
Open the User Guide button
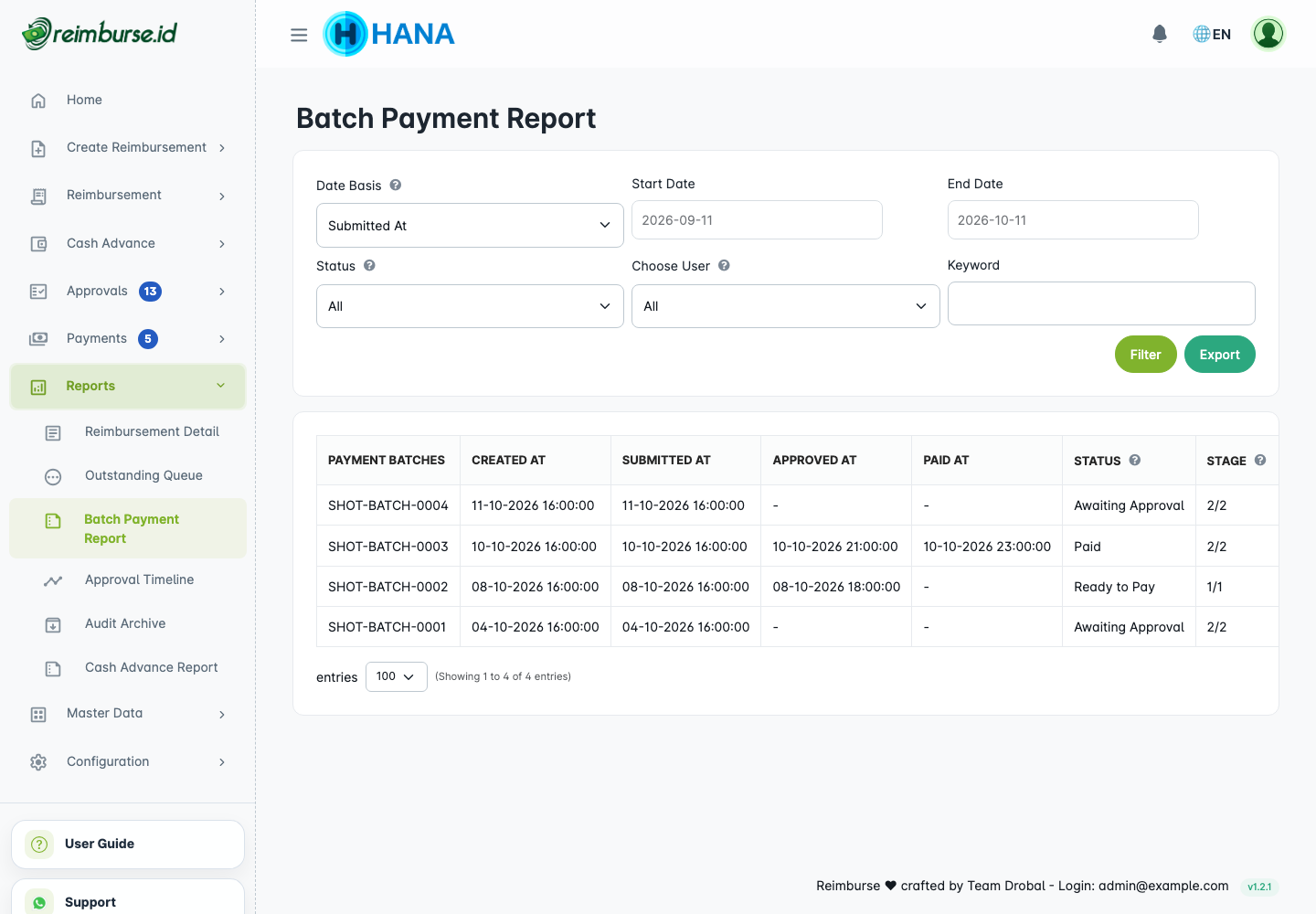[128, 844]
